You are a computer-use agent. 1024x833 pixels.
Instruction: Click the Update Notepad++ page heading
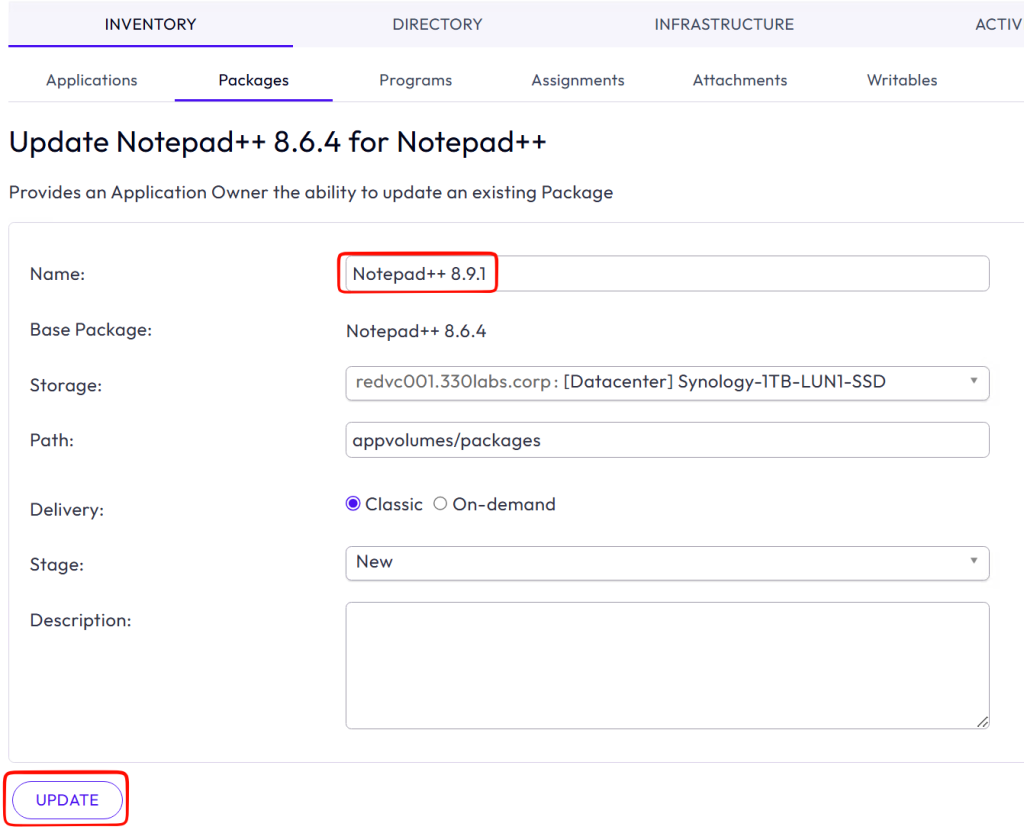[x=278, y=142]
